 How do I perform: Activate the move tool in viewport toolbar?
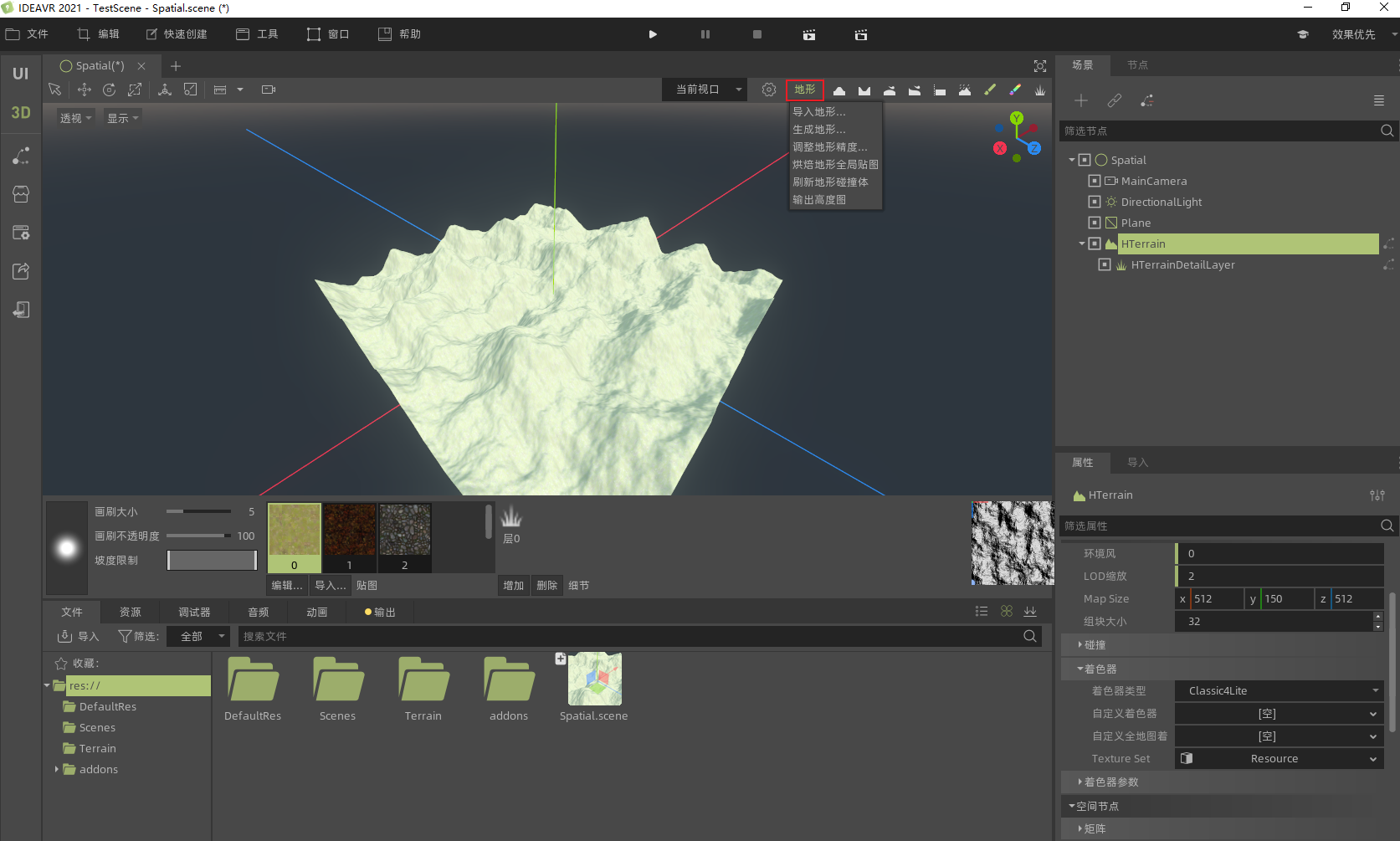click(x=84, y=90)
